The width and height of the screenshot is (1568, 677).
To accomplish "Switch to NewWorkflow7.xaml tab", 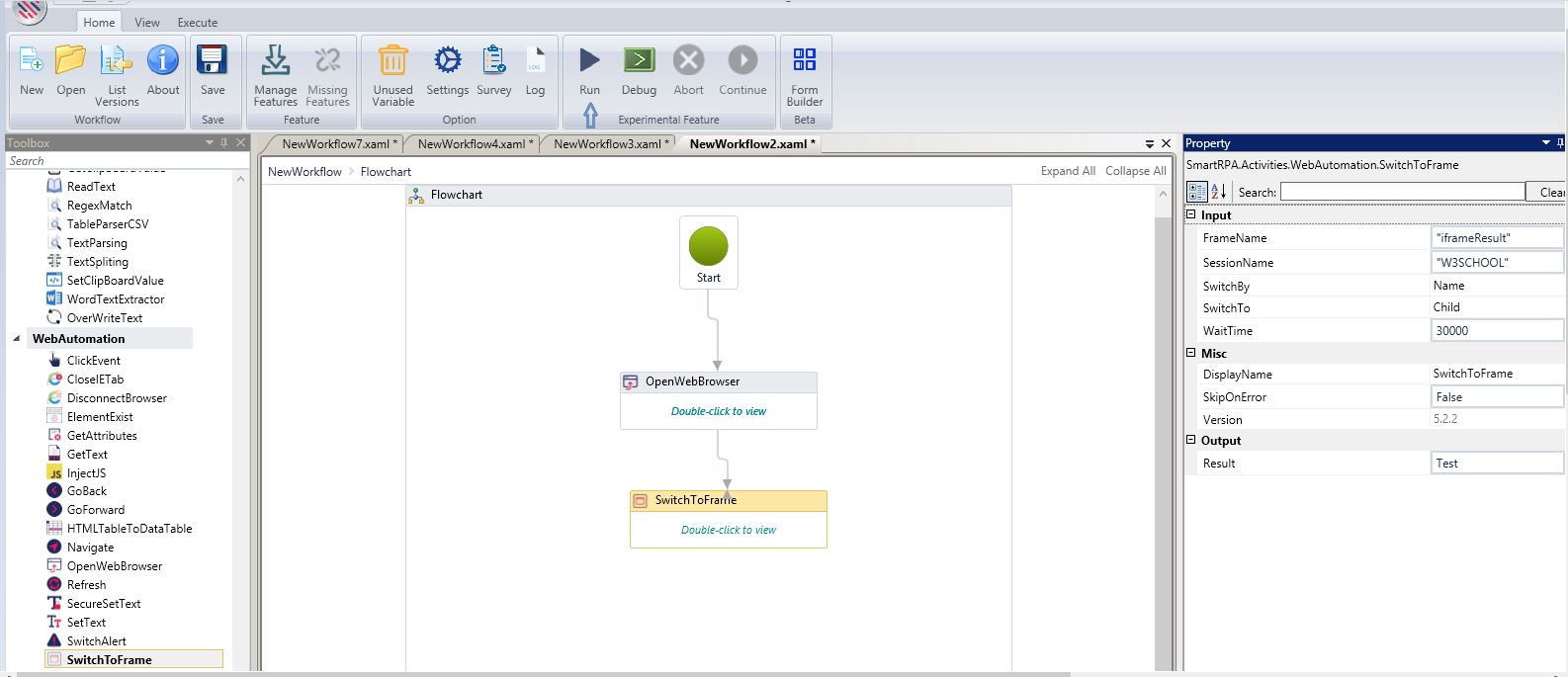I will point(335,144).
